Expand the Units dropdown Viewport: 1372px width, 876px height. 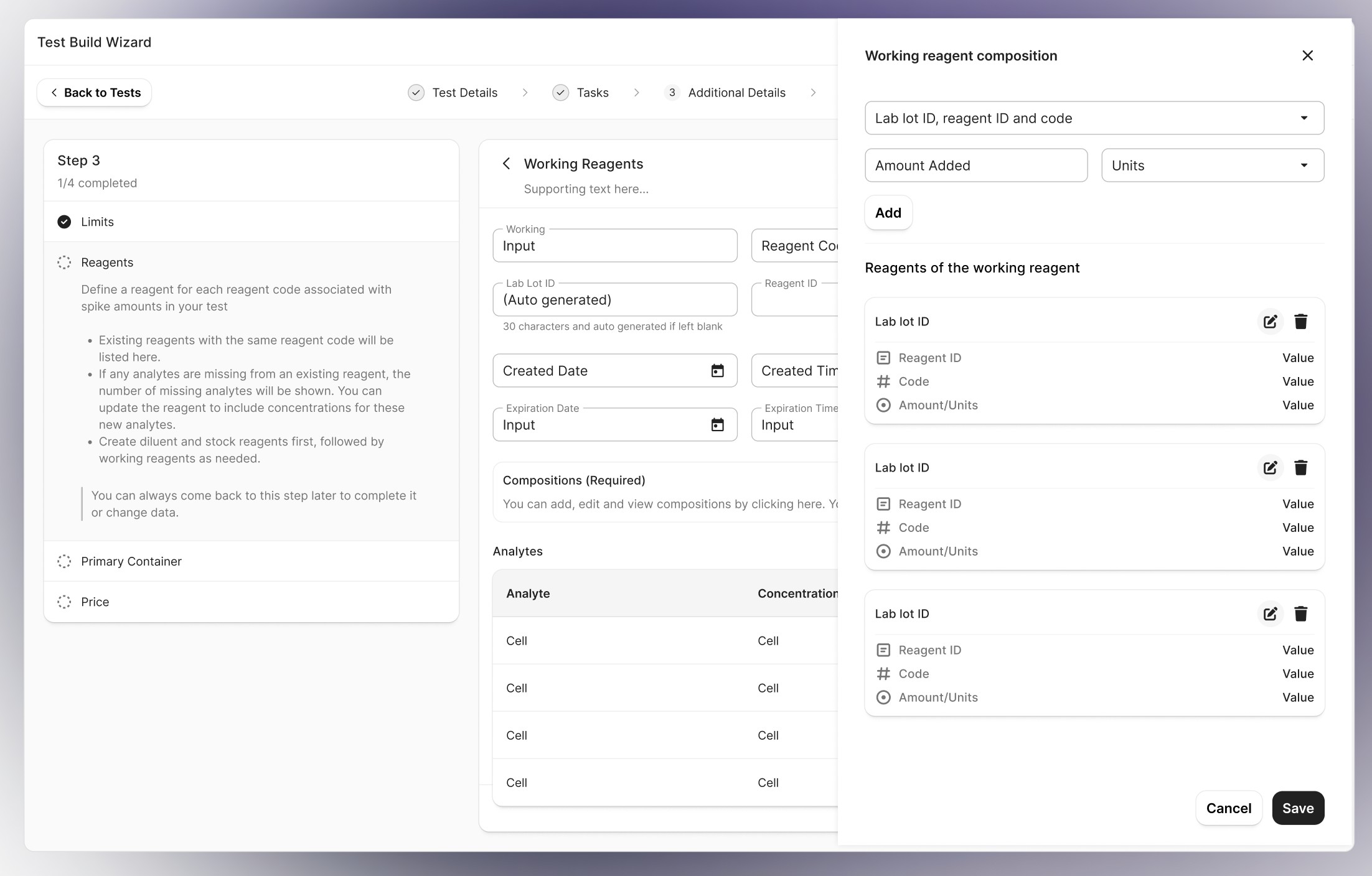1212,165
